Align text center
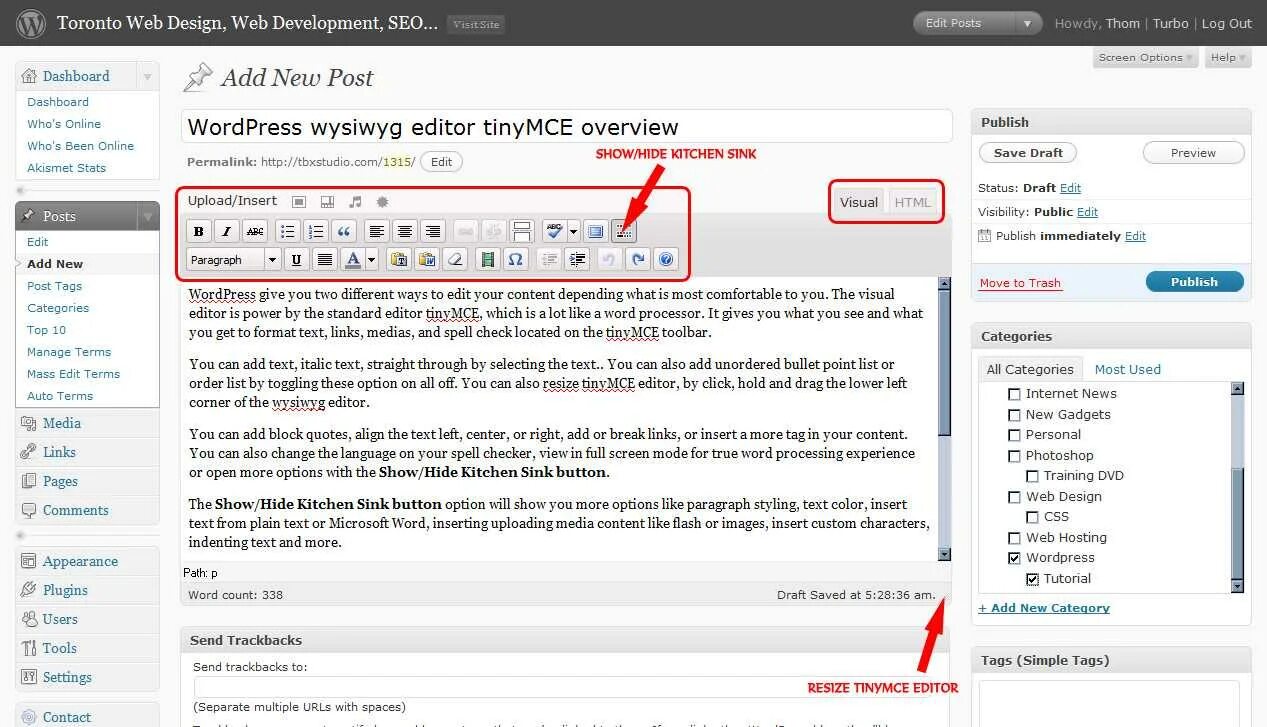 (404, 231)
